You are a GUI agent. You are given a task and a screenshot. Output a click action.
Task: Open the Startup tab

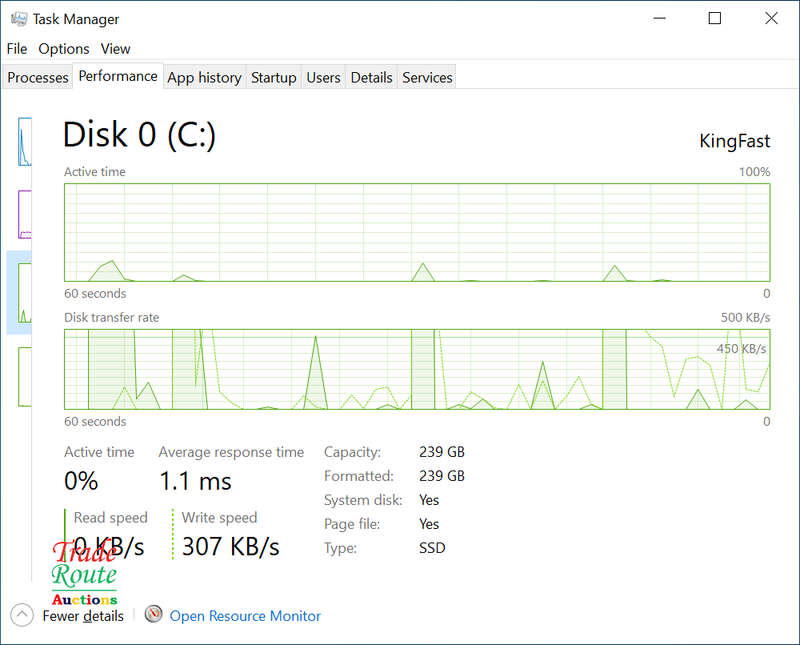273,78
